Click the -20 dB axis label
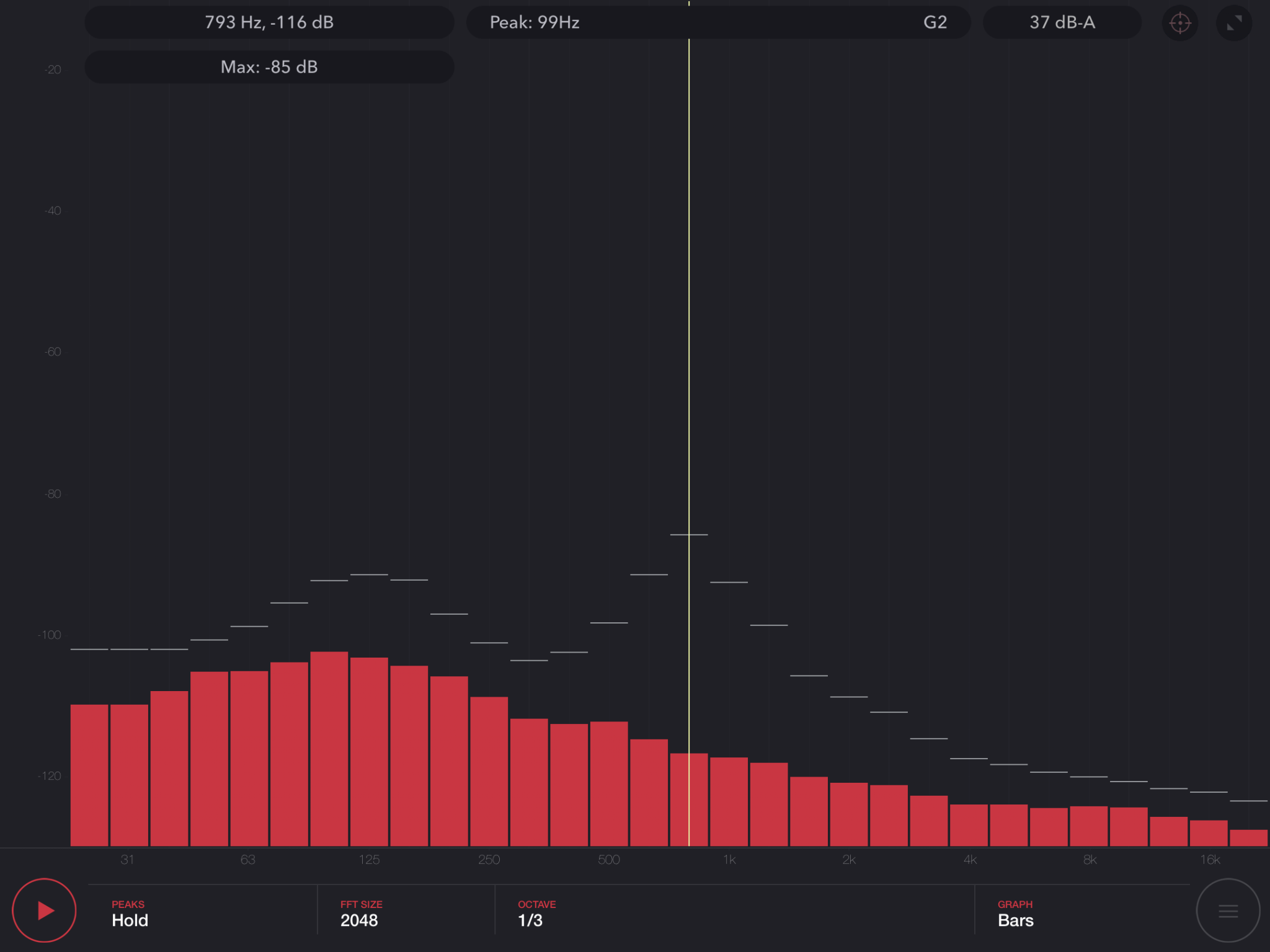Screen dimensions: 1270x952 coord(53,69)
